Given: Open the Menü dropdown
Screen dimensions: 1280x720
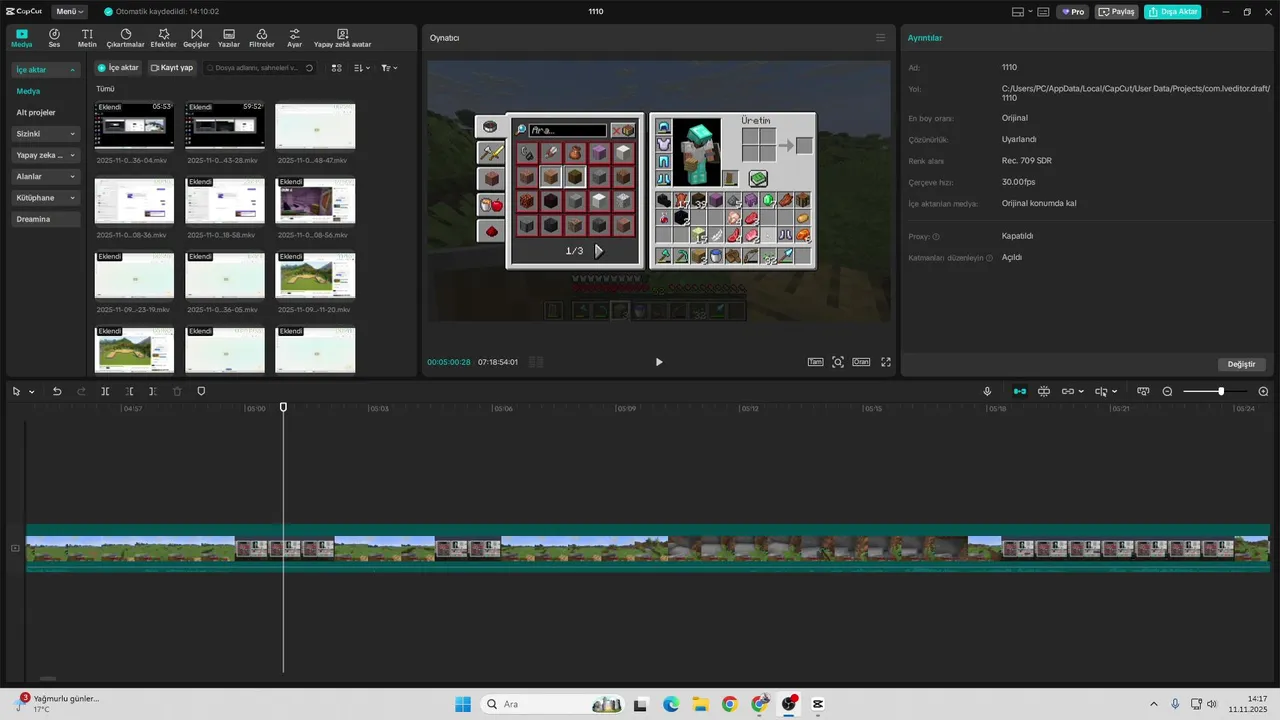Looking at the screenshot, I should coord(69,12).
